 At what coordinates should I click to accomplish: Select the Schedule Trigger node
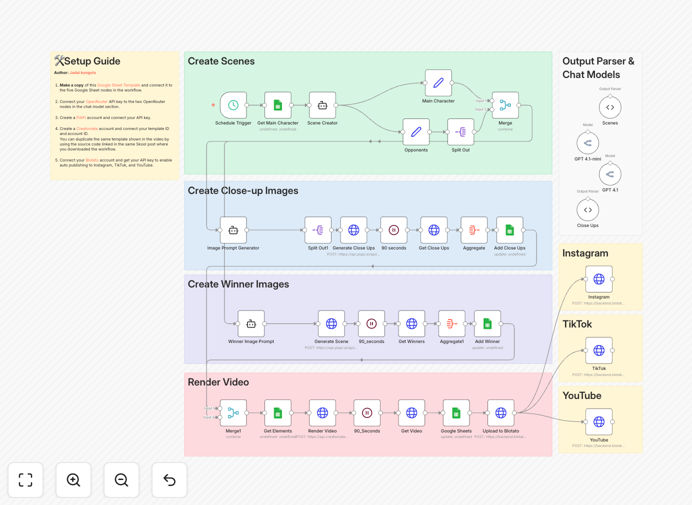point(233,105)
